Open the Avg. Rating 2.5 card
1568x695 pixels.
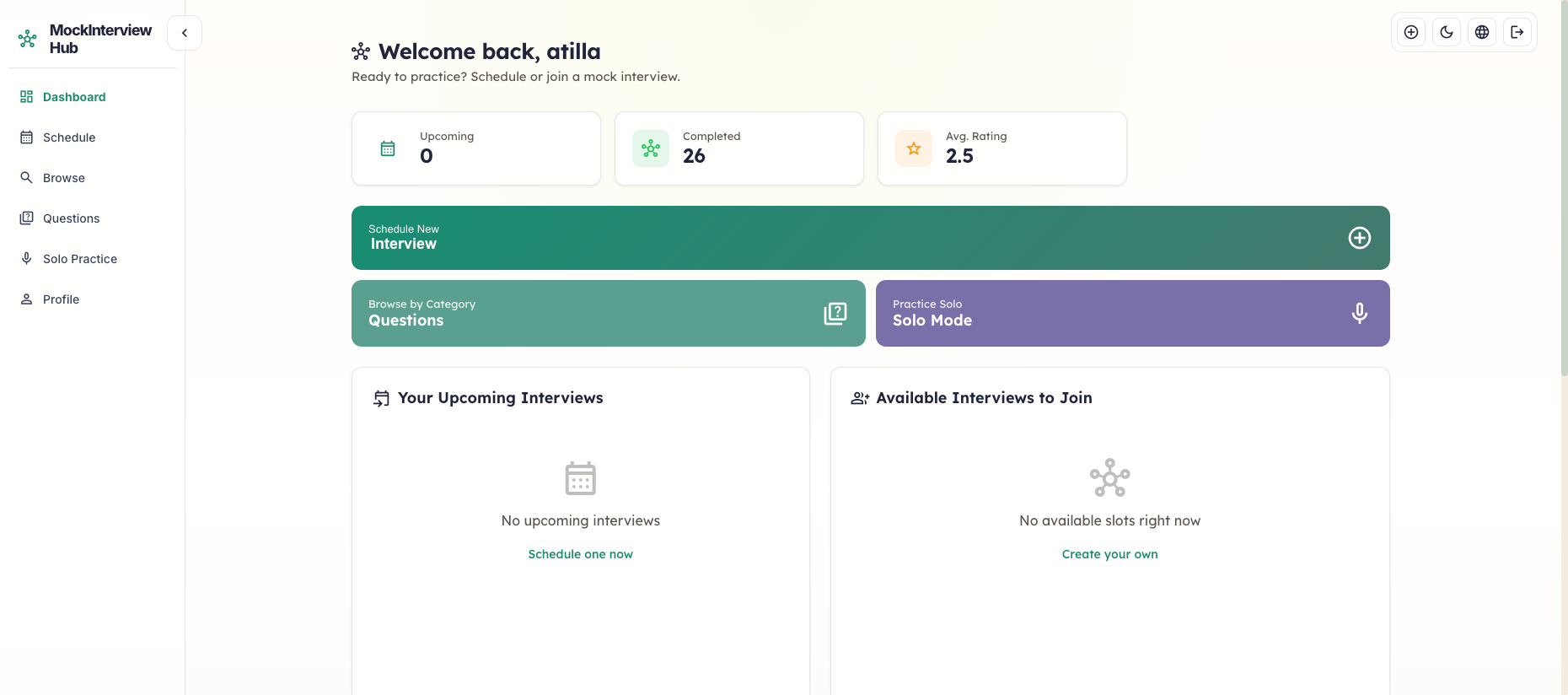click(x=1002, y=148)
